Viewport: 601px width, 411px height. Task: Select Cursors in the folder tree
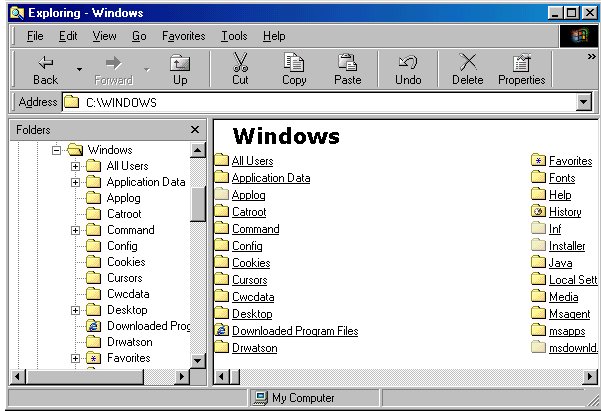point(125,278)
